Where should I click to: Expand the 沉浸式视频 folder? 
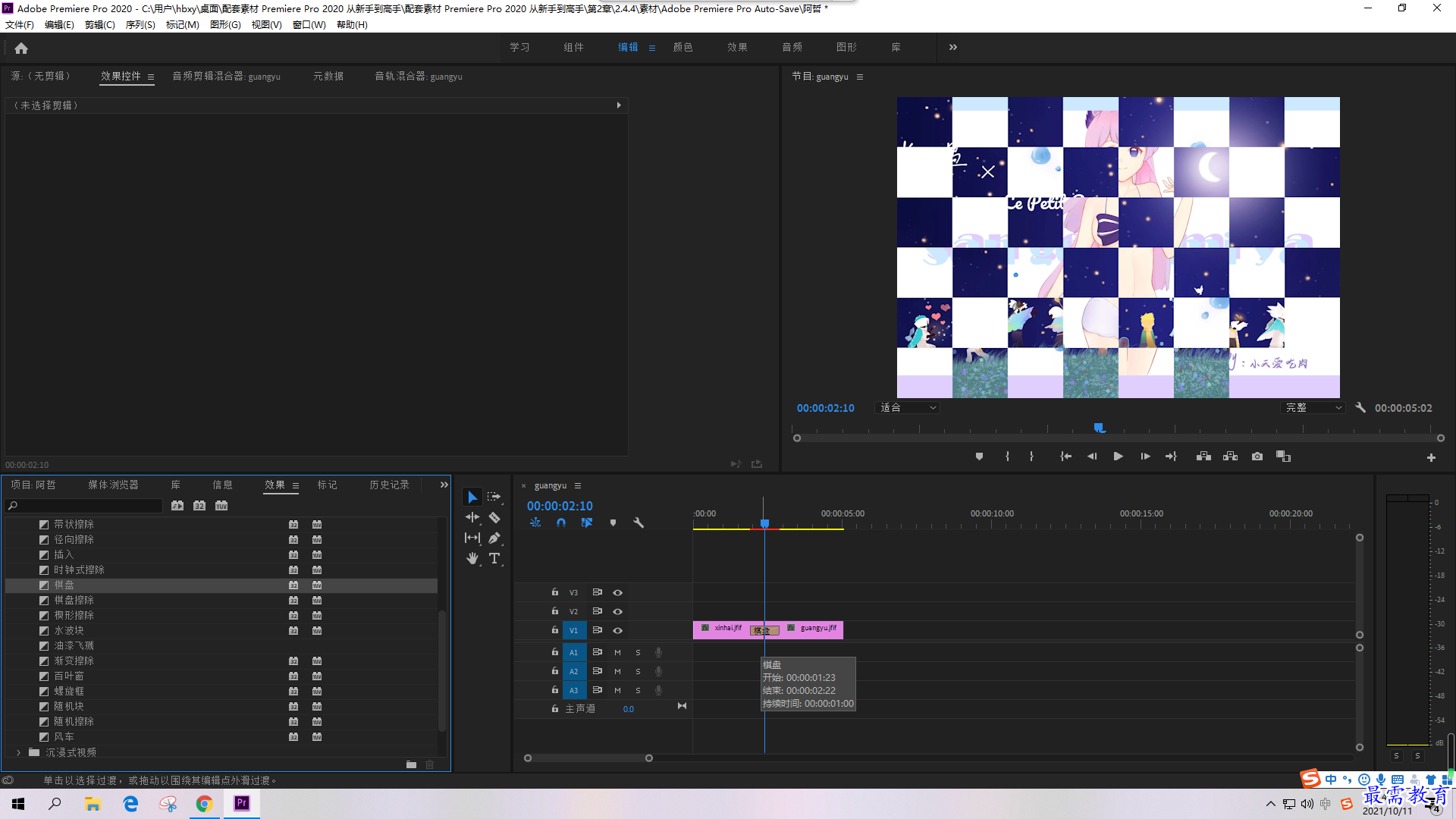(x=19, y=752)
